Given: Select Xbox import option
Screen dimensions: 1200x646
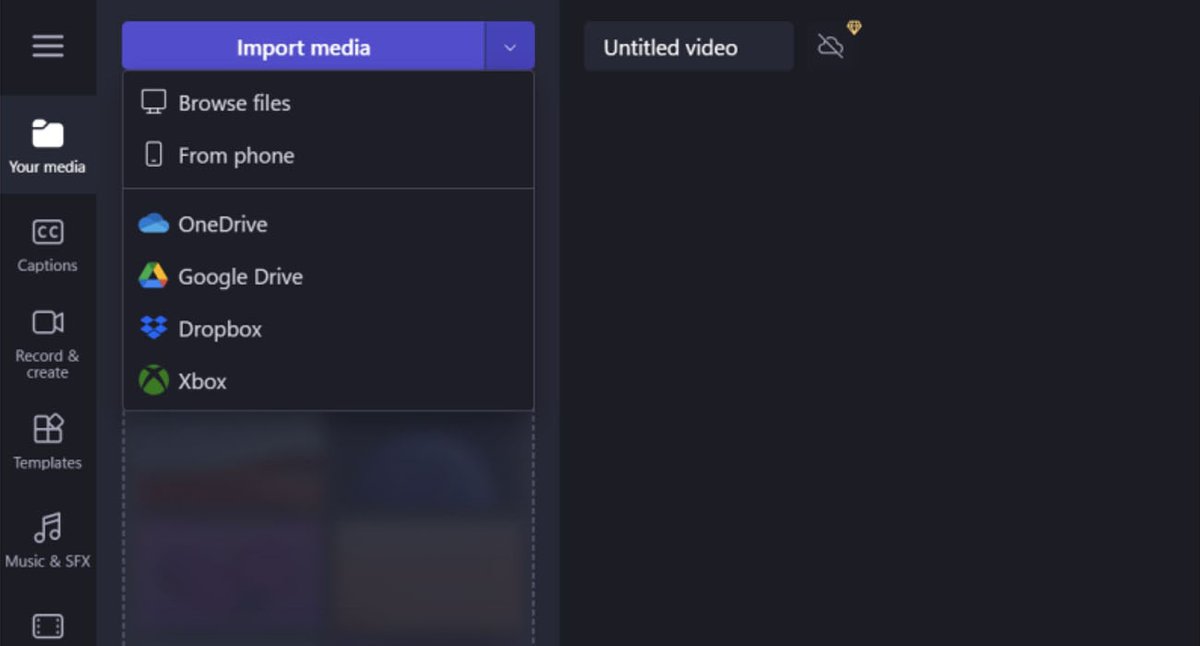Looking at the screenshot, I should pyautogui.click(x=328, y=381).
